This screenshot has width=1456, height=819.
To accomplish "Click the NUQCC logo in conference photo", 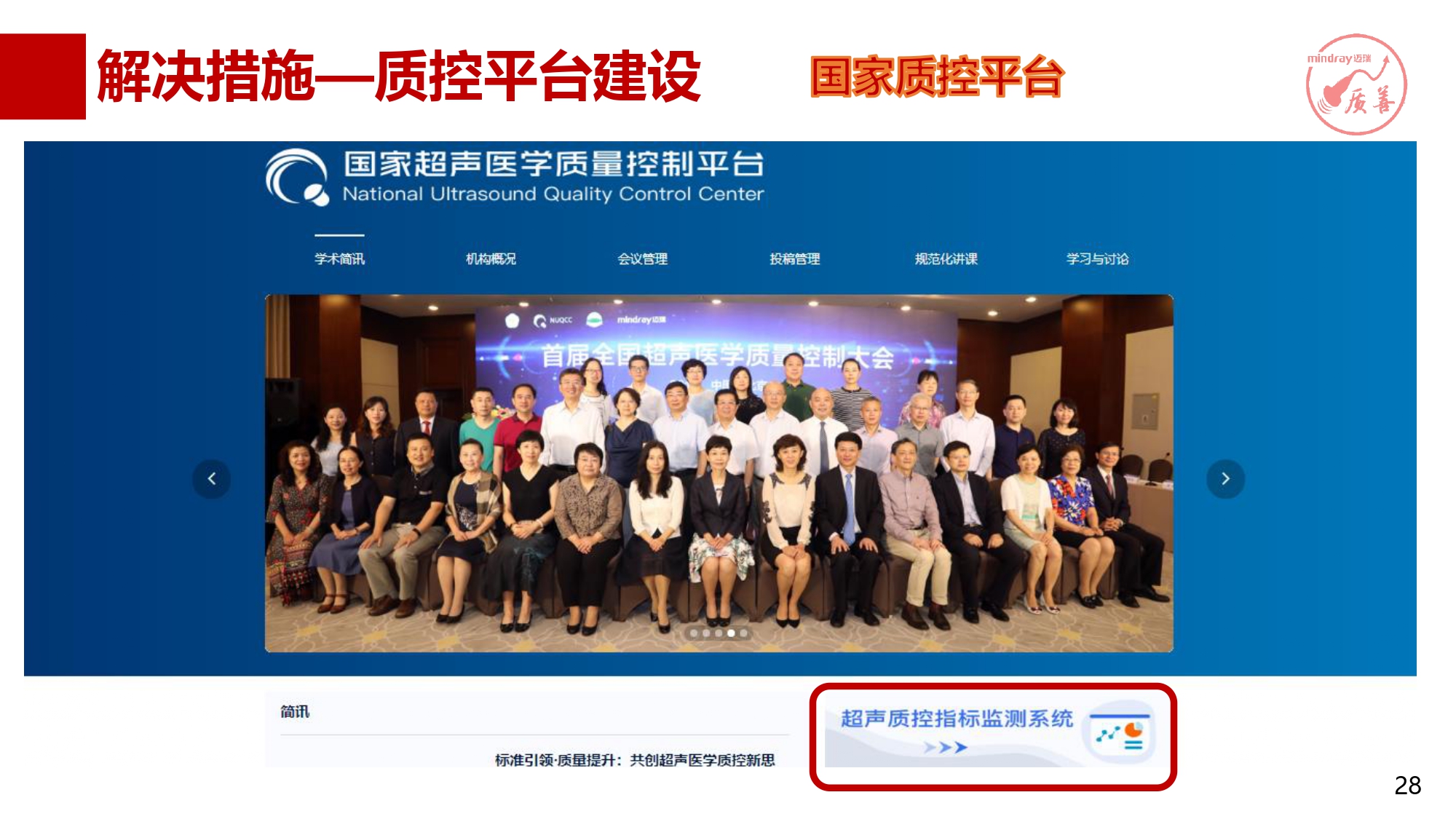I will click(x=553, y=320).
